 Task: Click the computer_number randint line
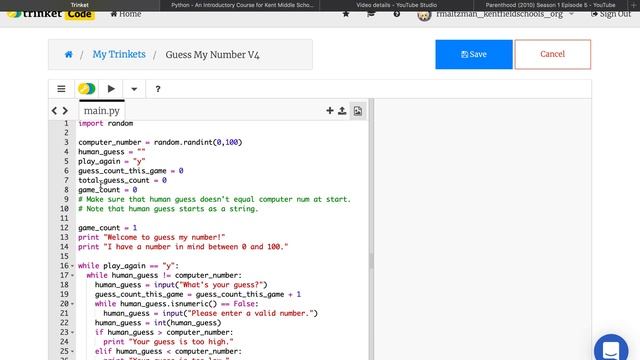coord(160,142)
